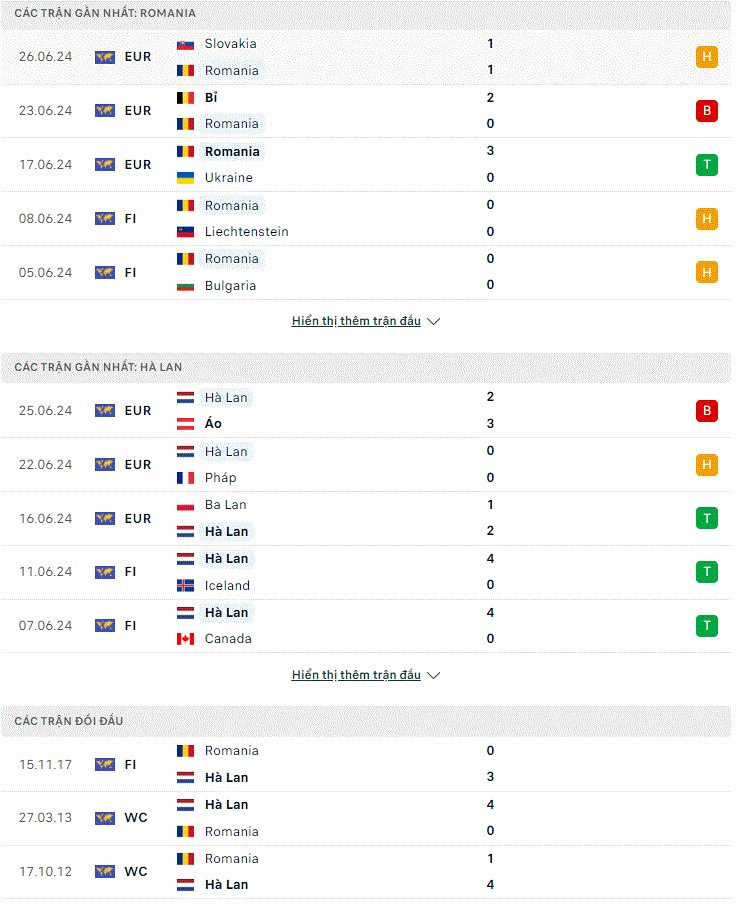The width and height of the screenshot is (744, 904).
Task: Click the chevron arrow below the Canada match
Action: [x=434, y=675]
